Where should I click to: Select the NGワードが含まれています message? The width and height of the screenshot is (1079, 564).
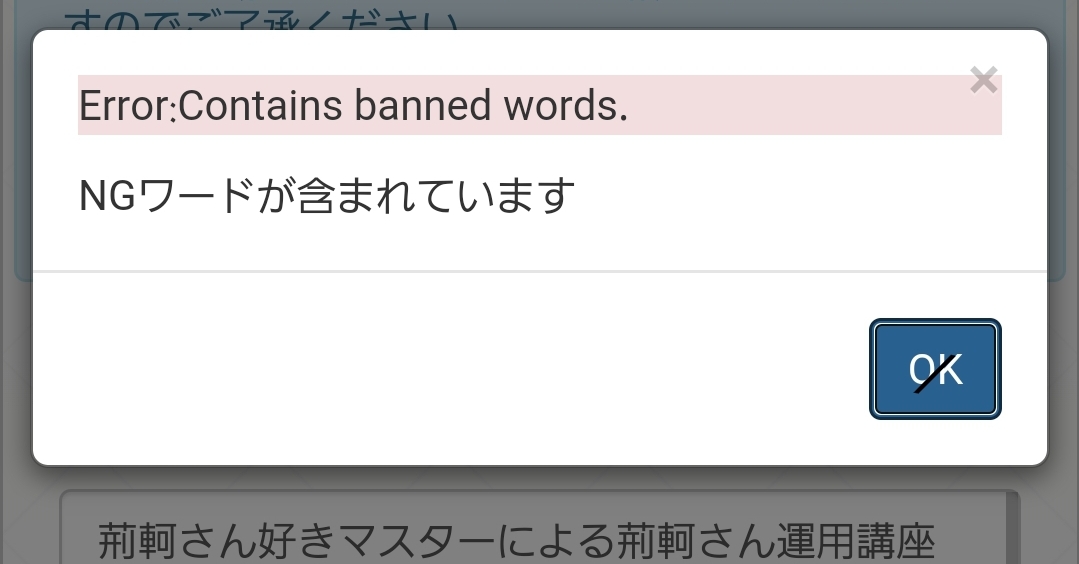click(326, 195)
